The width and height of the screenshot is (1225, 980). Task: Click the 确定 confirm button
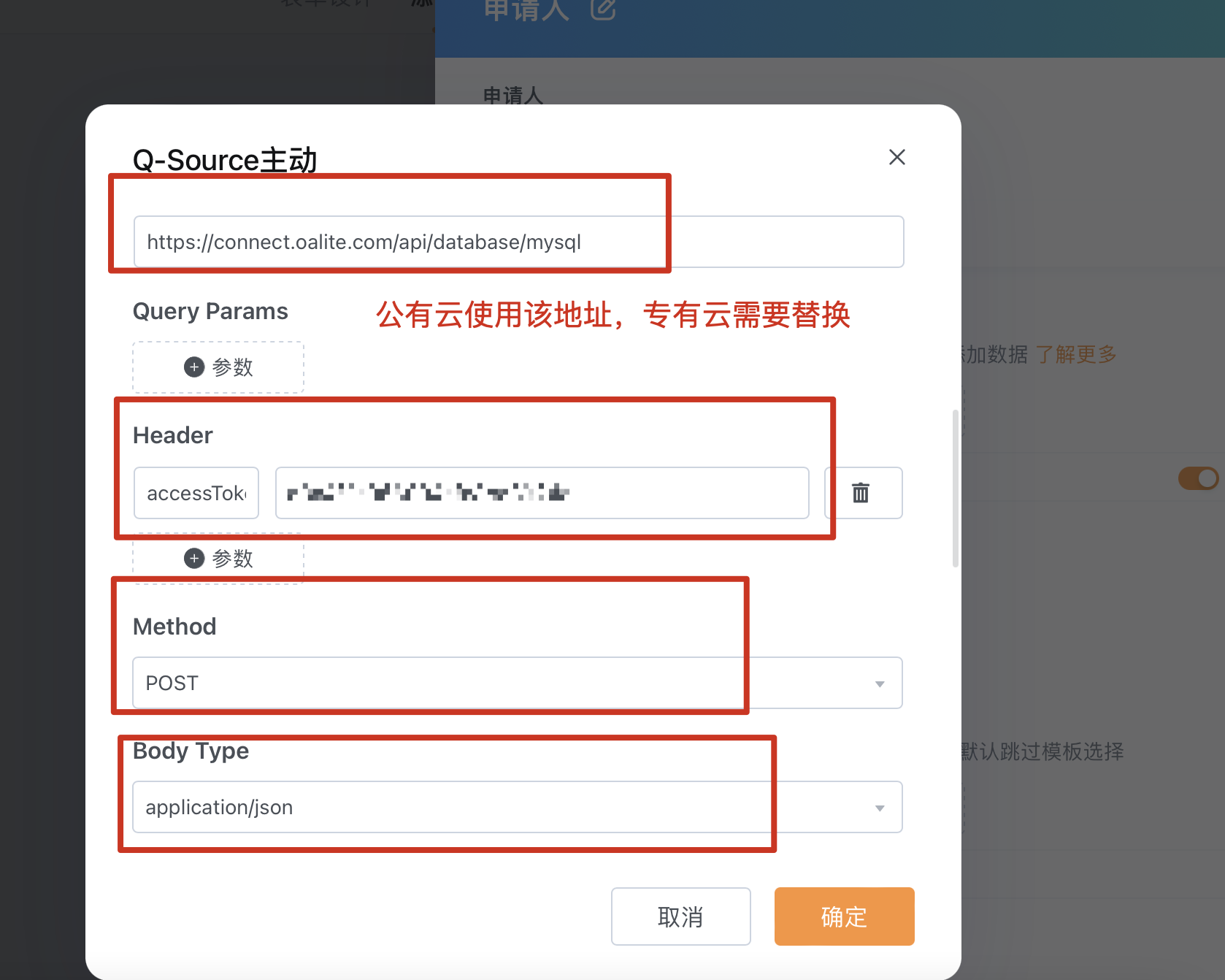pos(844,916)
